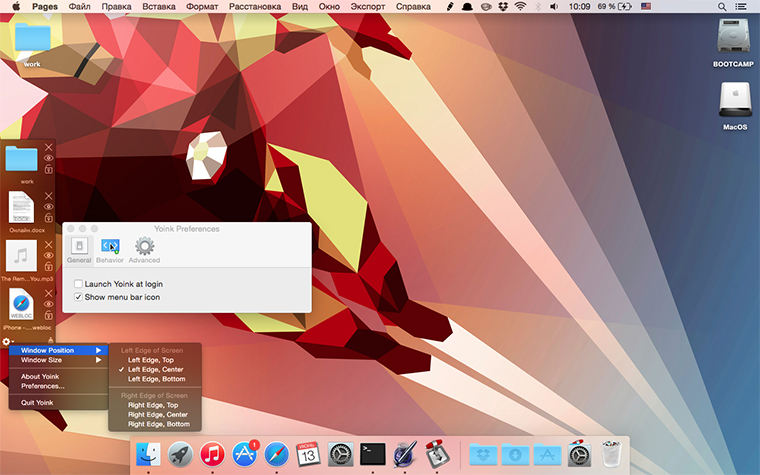The width and height of the screenshot is (760, 475).
Task: Open the Behavior preferences tab
Action: tap(110, 247)
